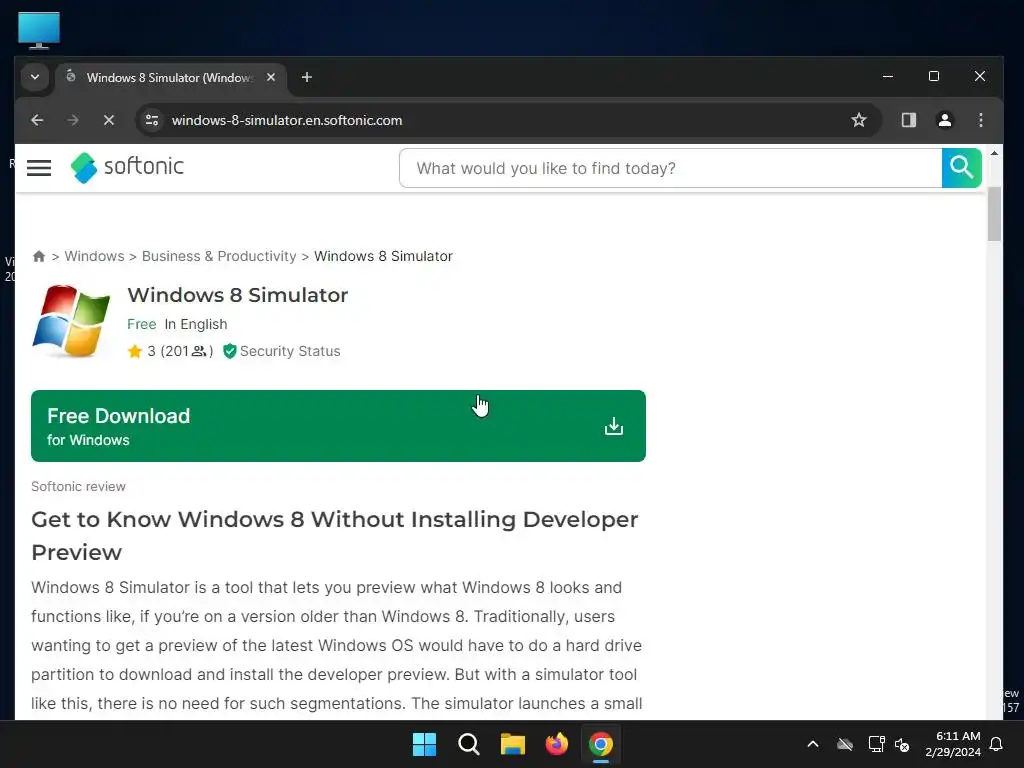Select the This PC desktop icon
Screen dimensions: 1024x768
pos(39,31)
